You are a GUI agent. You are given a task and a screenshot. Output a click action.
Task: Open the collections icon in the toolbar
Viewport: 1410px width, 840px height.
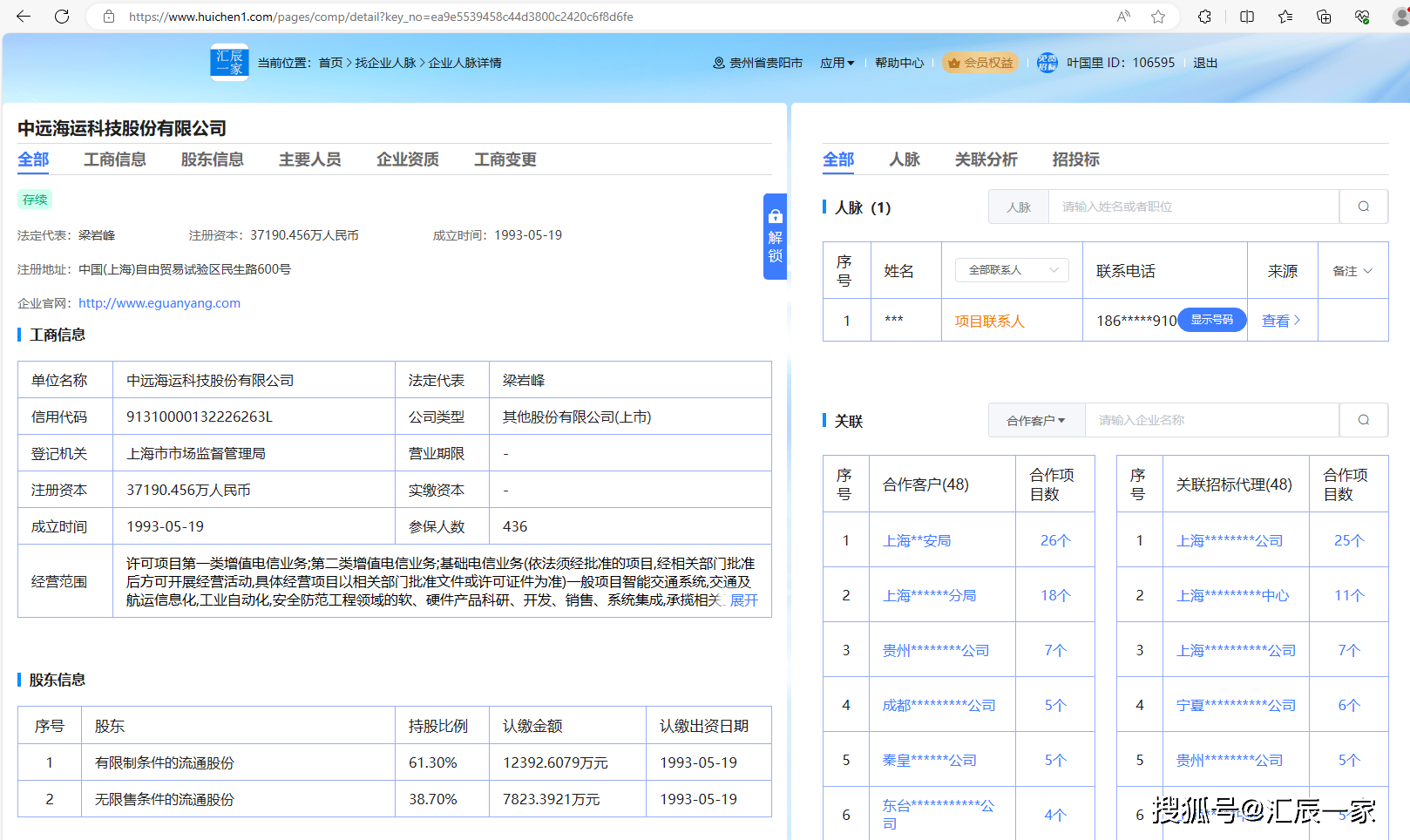[1324, 17]
